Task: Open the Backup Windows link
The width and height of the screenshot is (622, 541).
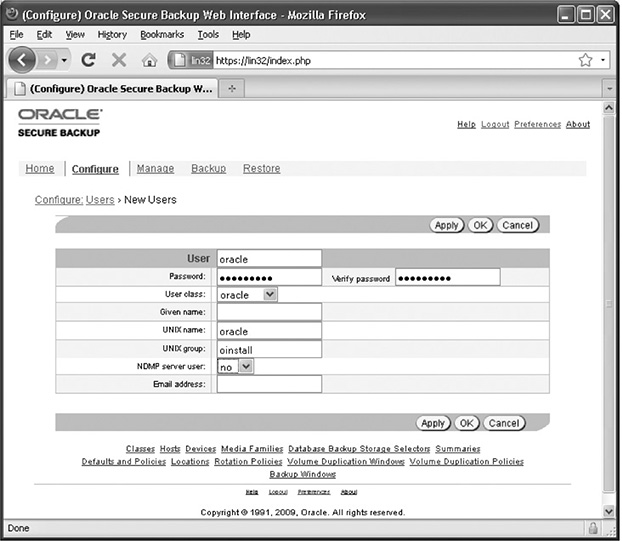Action: (303, 474)
